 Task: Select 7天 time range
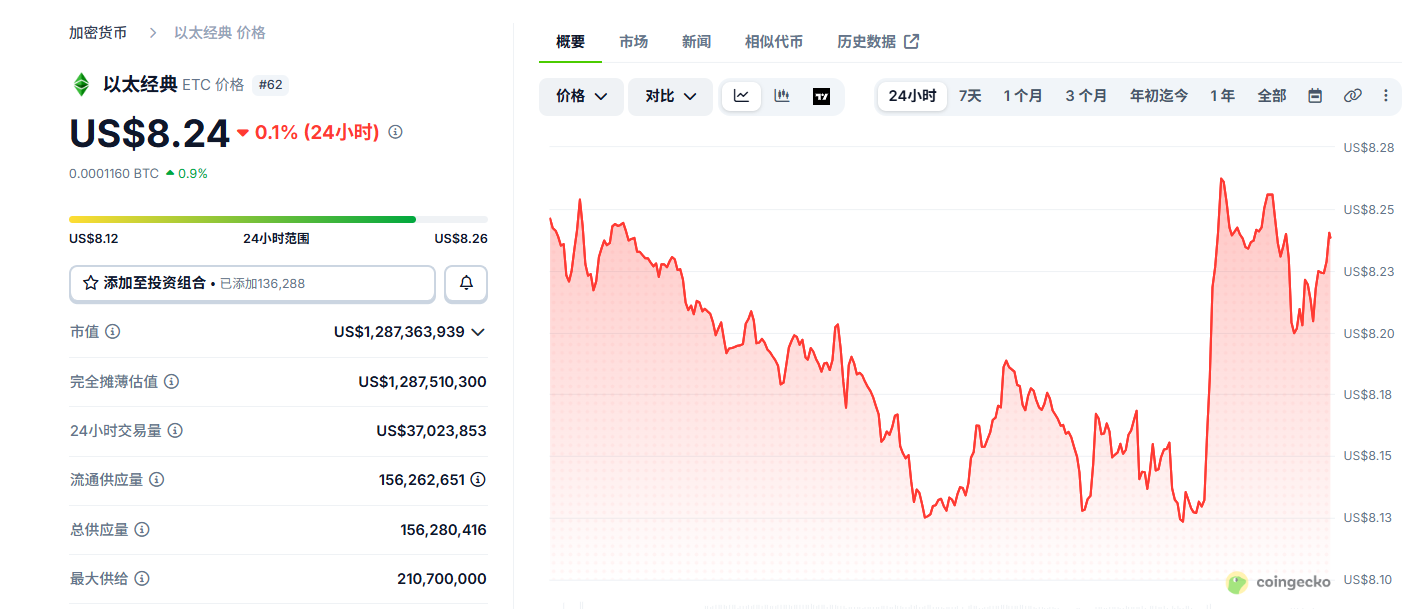click(x=970, y=96)
